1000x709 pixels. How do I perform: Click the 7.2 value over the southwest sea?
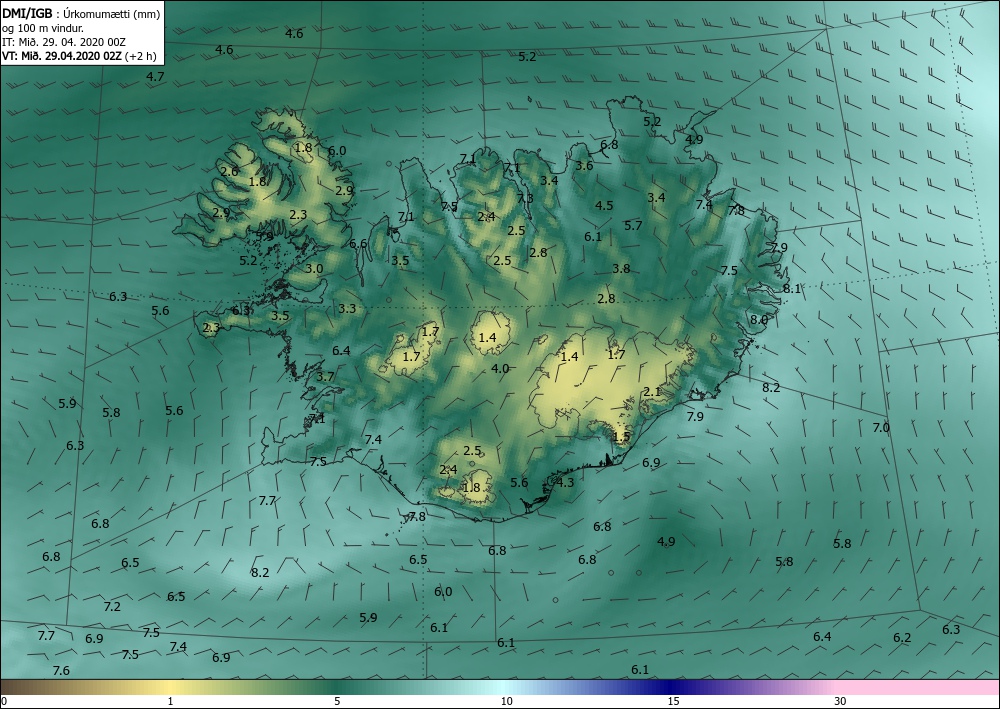pos(112,606)
